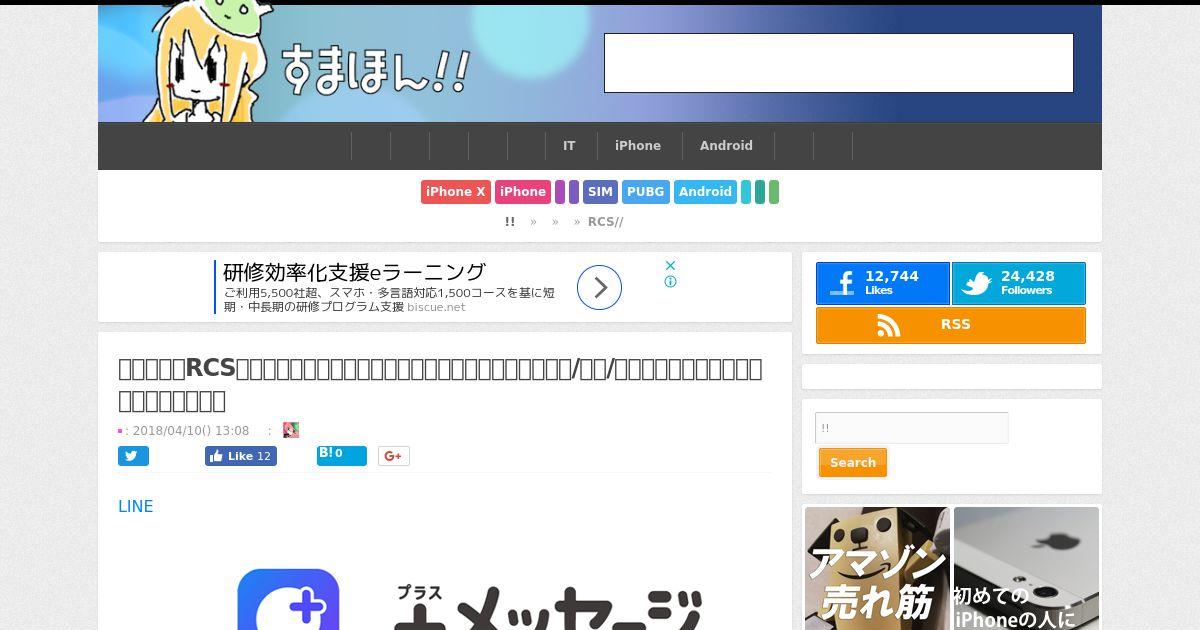1200x630 pixels.
Task: Share article with the blue Twitter bird button
Action: (133, 456)
